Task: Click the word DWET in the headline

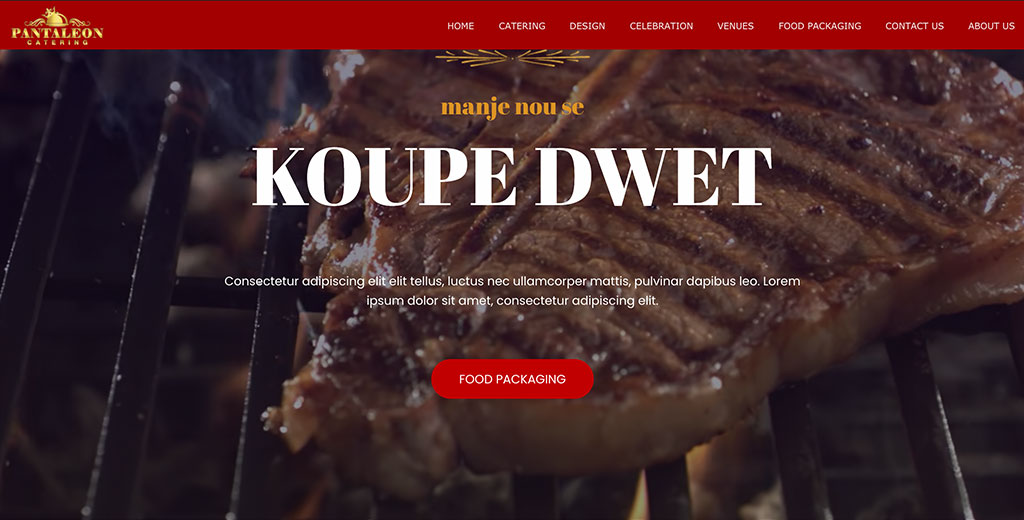Action: (654, 176)
